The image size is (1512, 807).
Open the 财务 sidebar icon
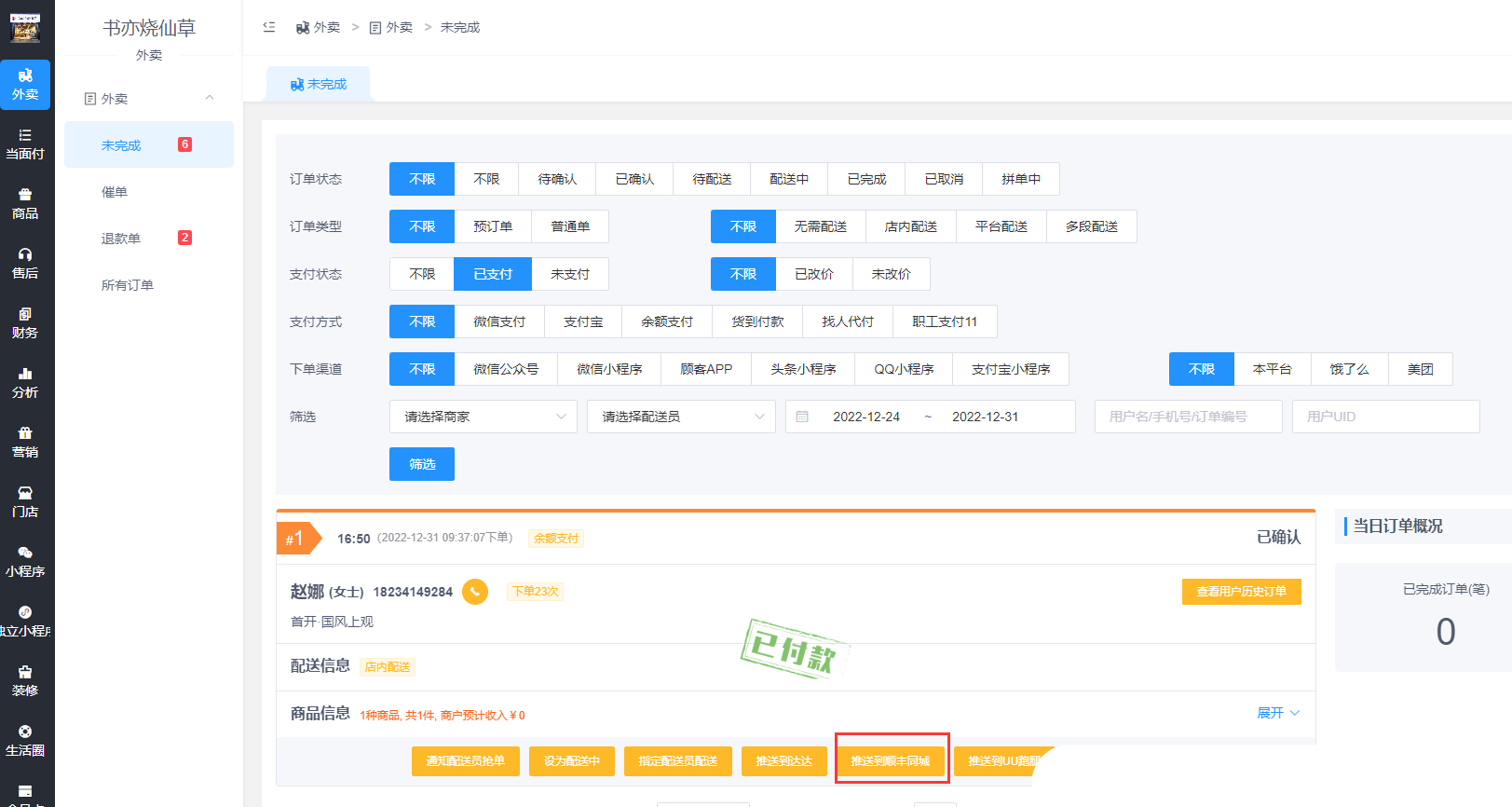click(25, 323)
